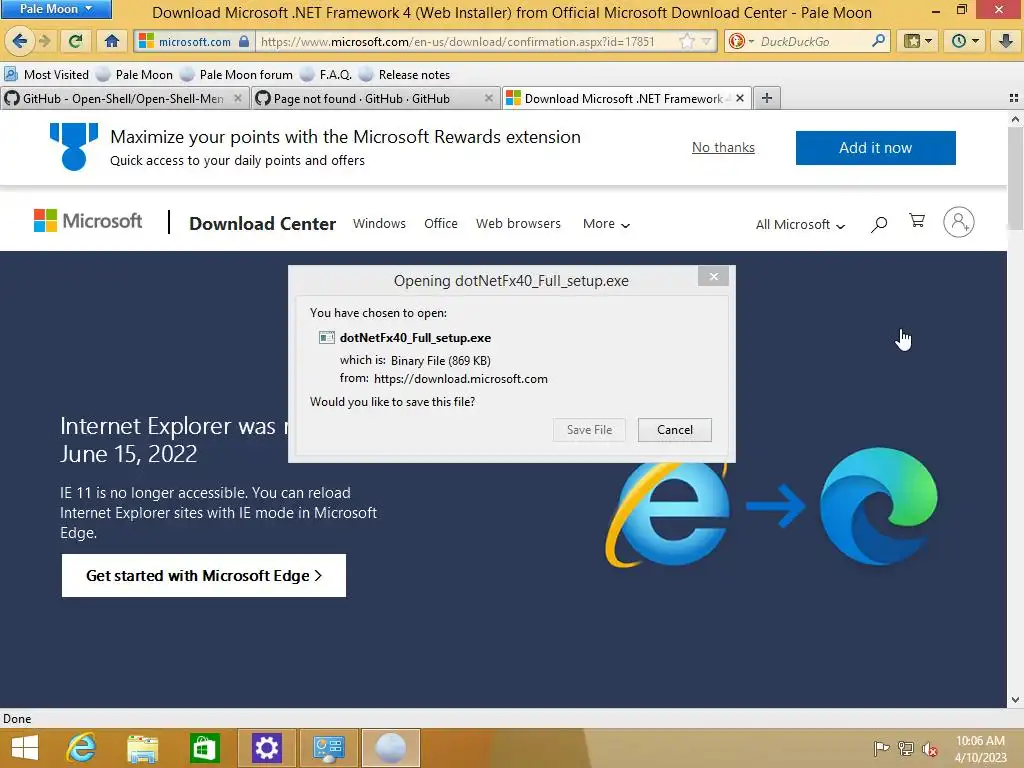Viewport: 1024px width, 768px height.
Task: Open the Microsoft logo home link
Action: (x=88, y=221)
